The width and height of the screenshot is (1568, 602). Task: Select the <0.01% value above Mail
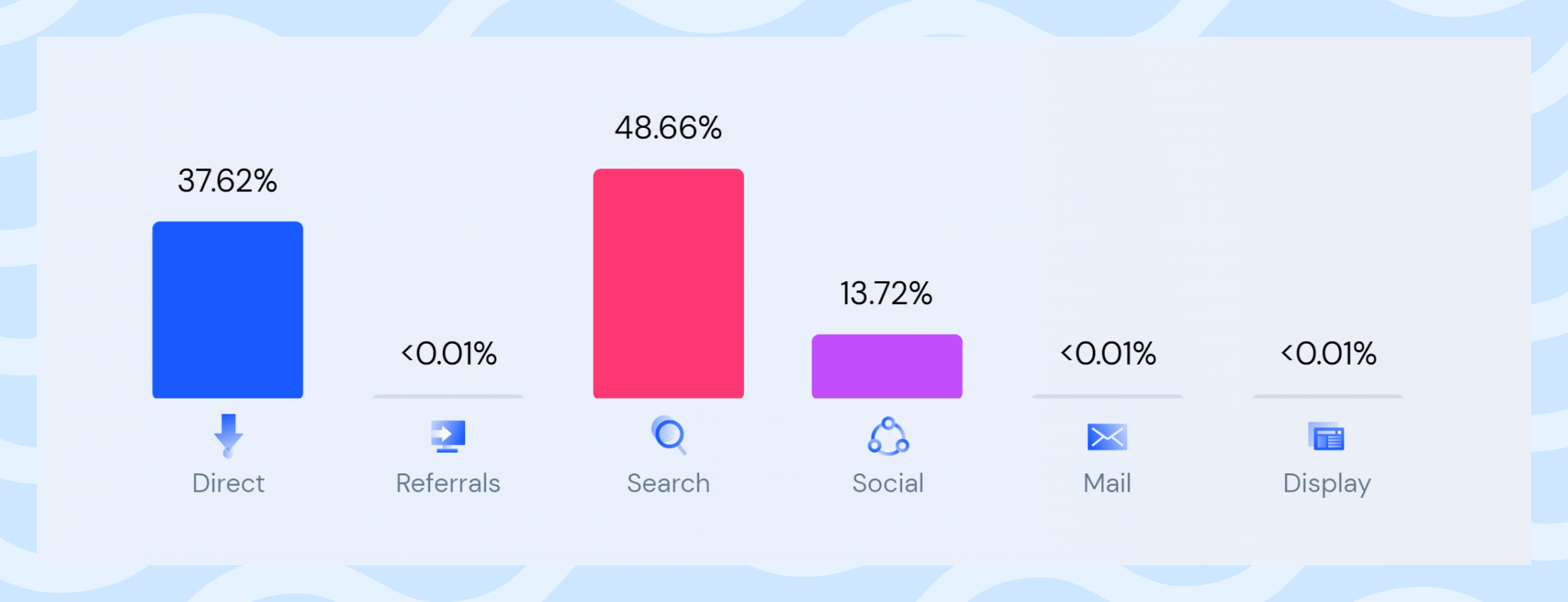(1108, 354)
